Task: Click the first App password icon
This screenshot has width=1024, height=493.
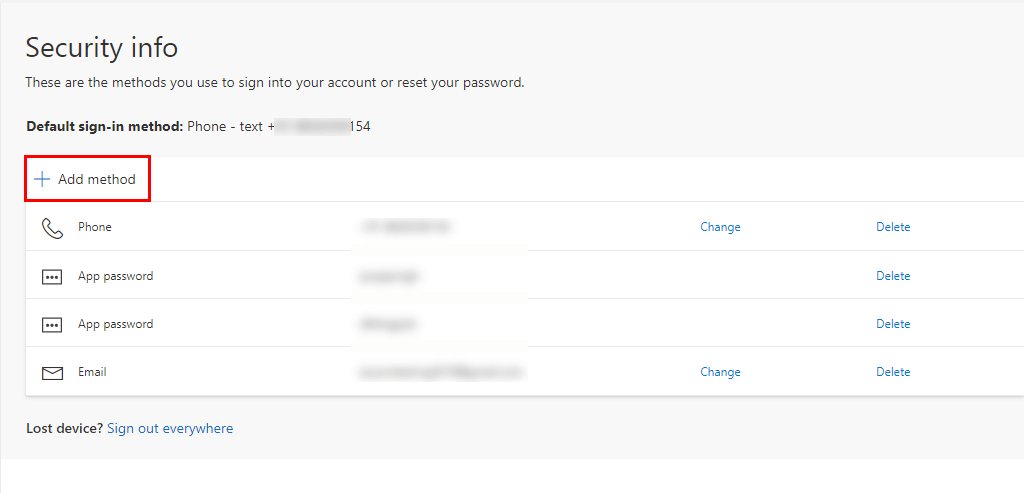Action: point(52,277)
